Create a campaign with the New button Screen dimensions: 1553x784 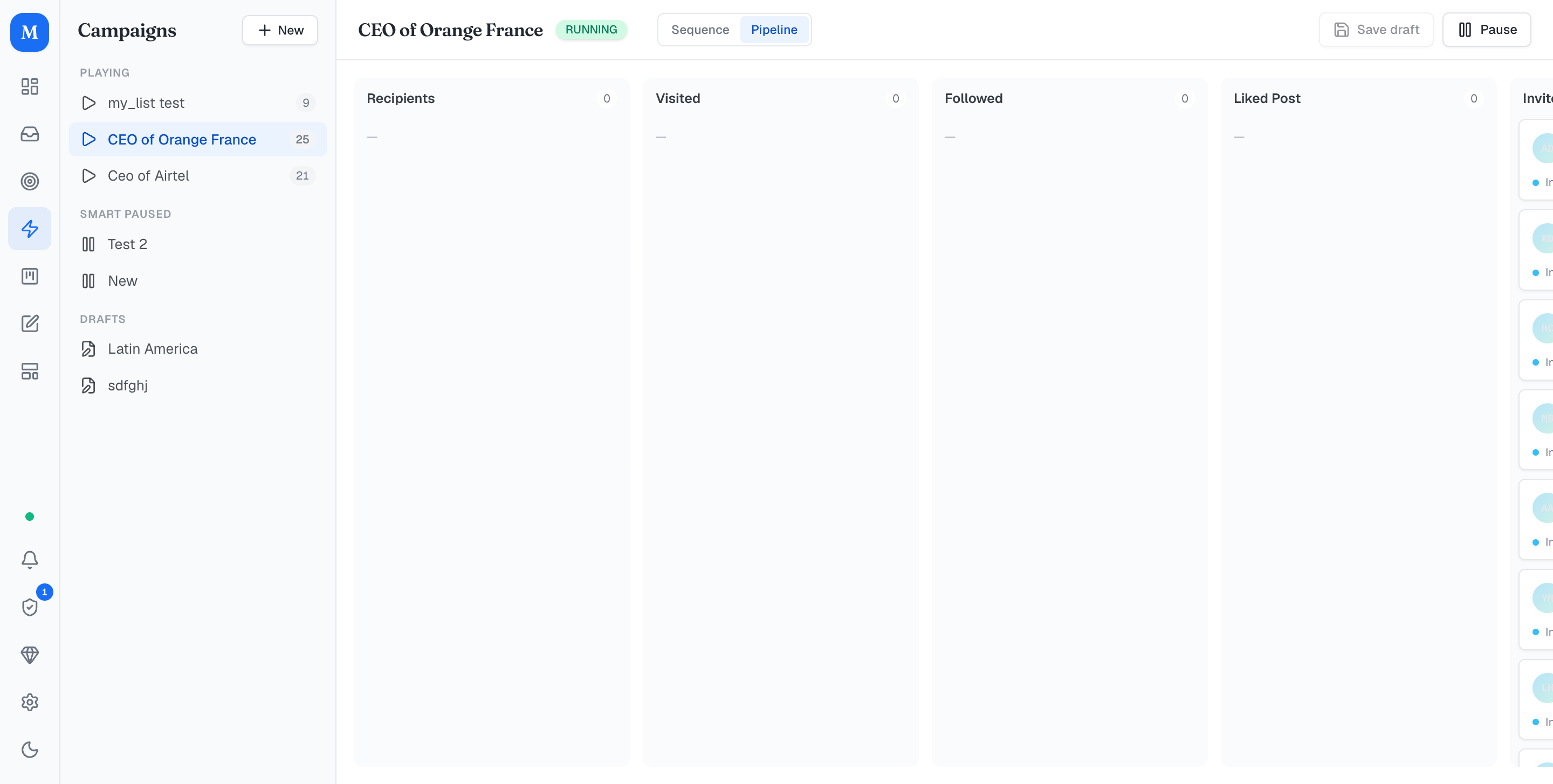[x=280, y=30]
